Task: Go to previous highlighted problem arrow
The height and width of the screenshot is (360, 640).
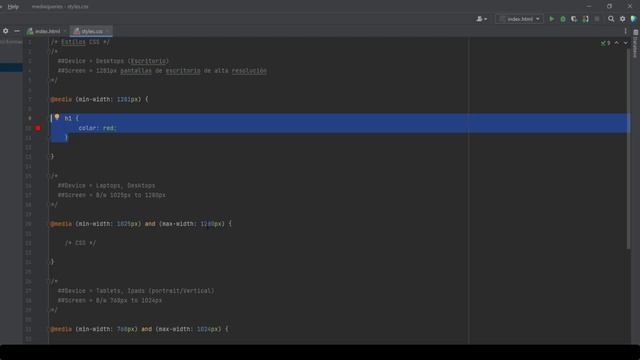Action: point(617,43)
